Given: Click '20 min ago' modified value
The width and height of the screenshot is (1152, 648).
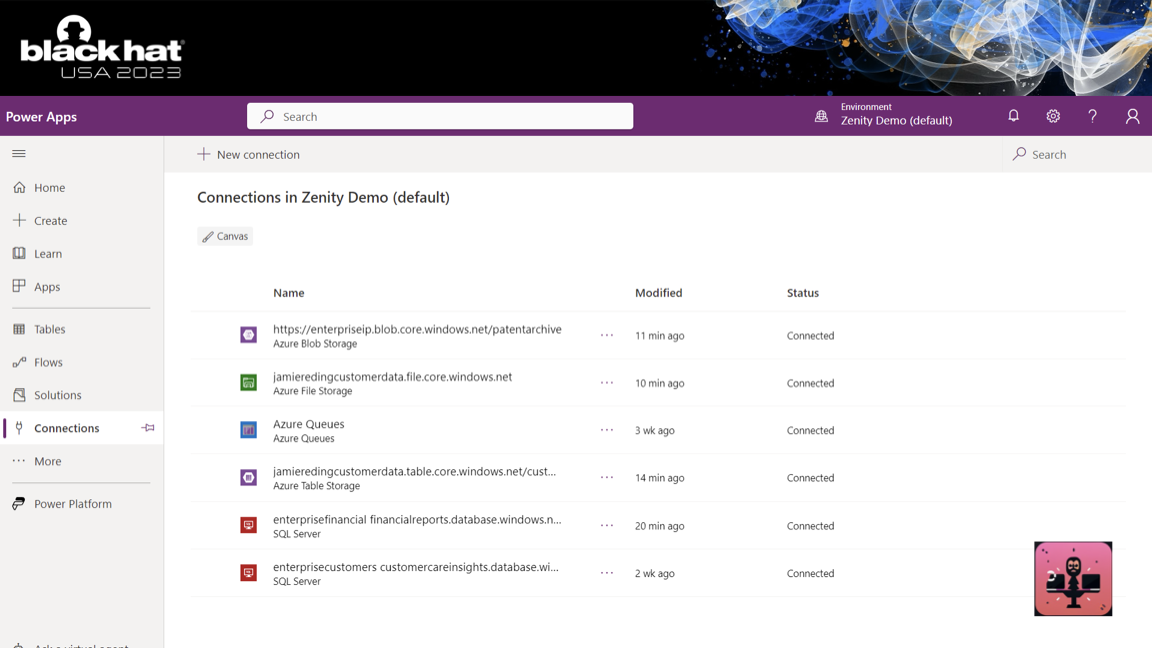Looking at the screenshot, I should click(660, 526).
